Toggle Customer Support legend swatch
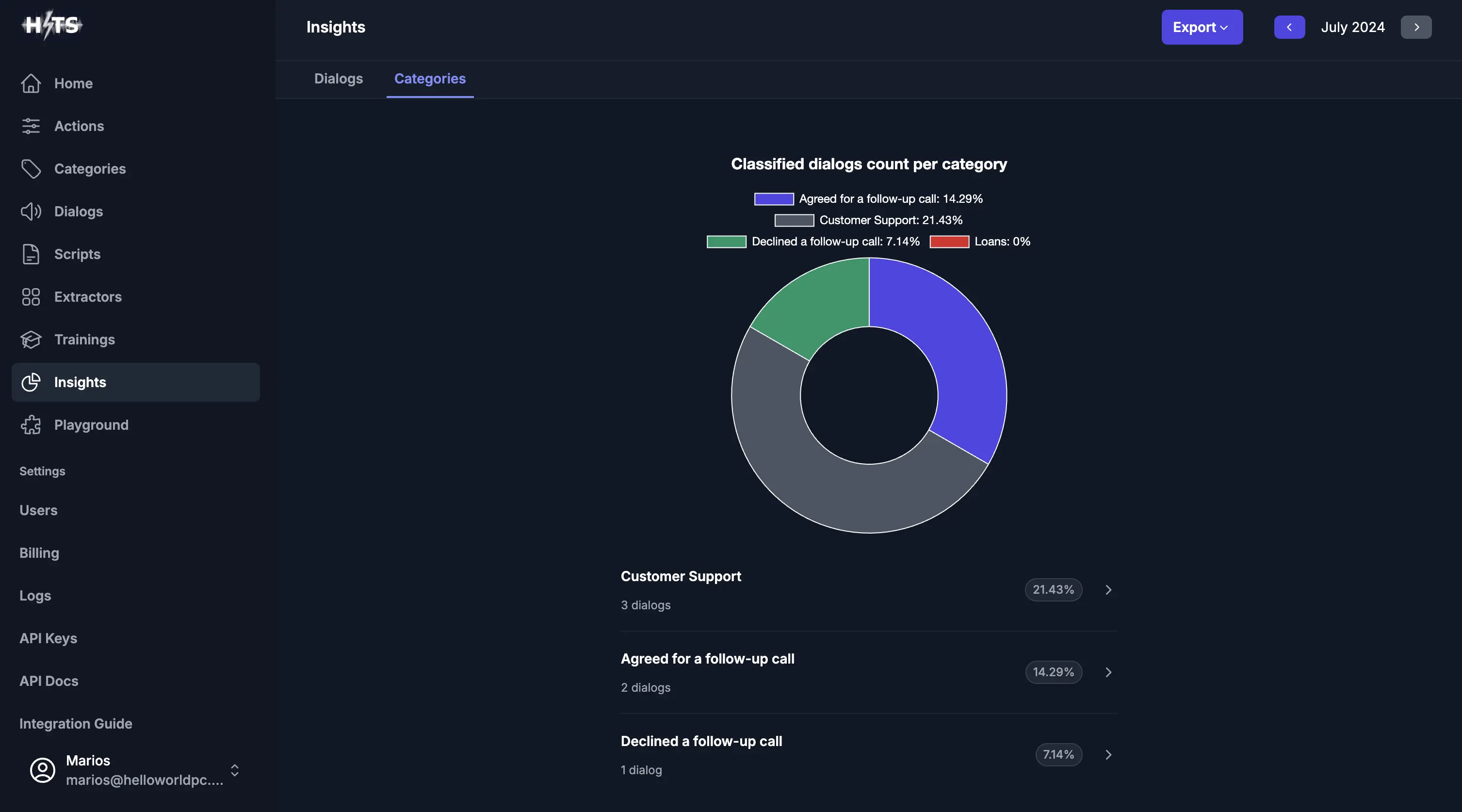The image size is (1462, 812). 794,220
